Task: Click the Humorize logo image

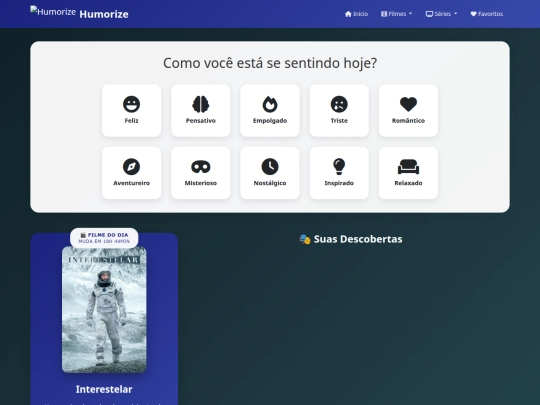Action: click(x=53, y=11)
